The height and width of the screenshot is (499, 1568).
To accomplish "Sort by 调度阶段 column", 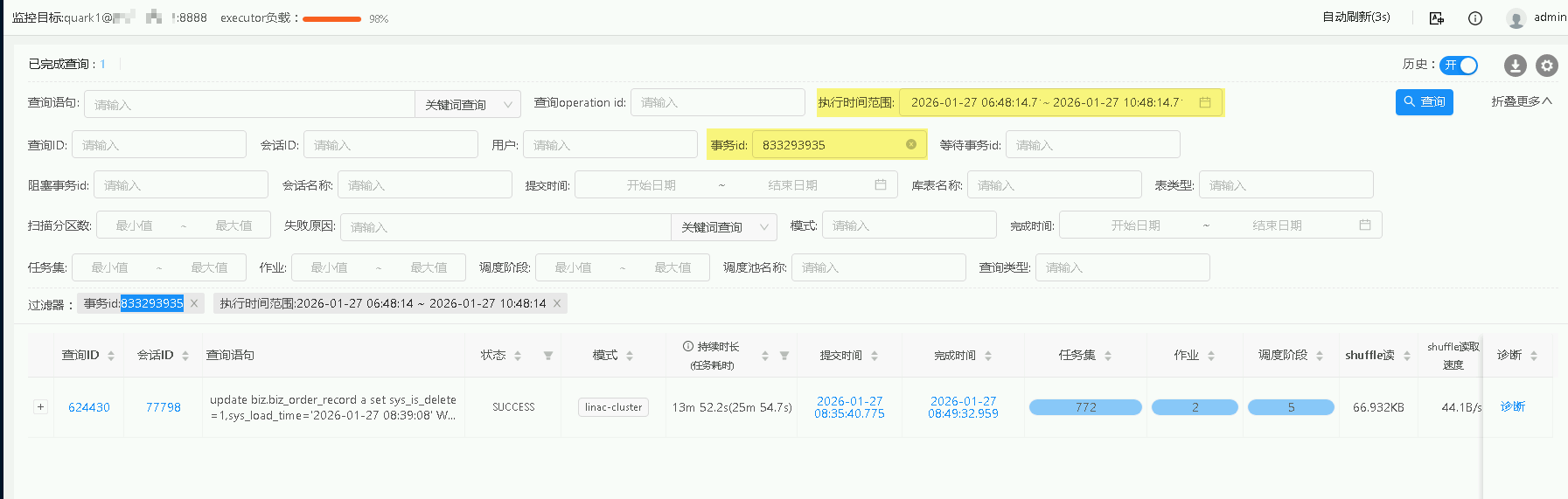I will [x=1320, y=356].
